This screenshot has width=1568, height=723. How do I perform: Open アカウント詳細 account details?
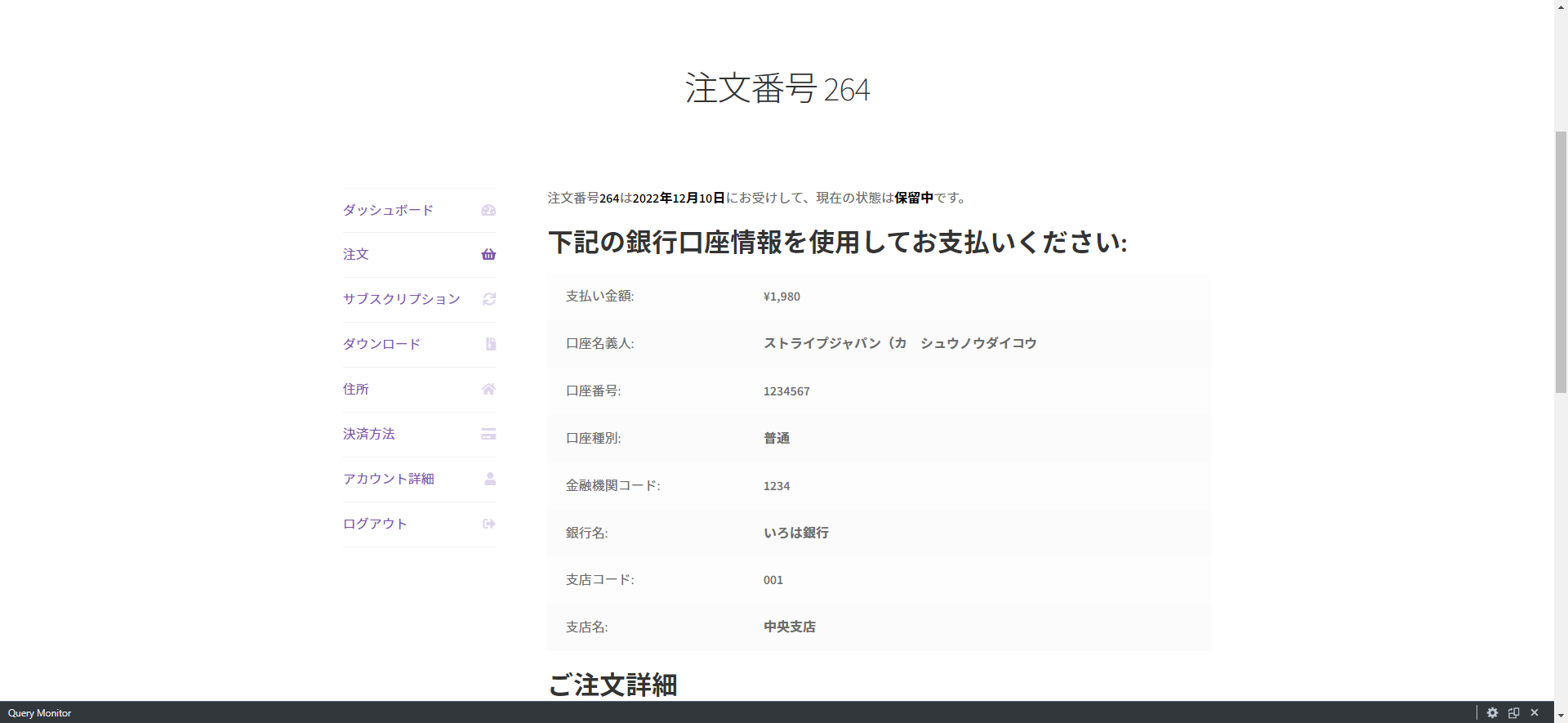point(389,479)
